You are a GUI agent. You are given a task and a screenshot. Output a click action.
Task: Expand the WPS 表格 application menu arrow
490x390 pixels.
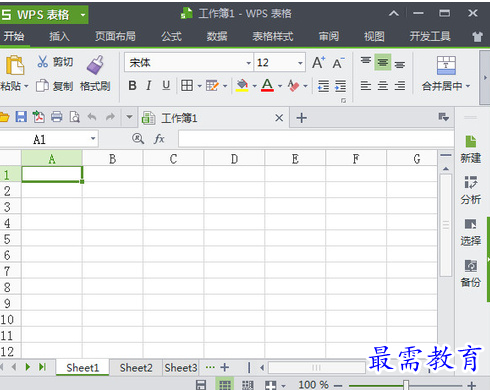[x=83, y=15]
